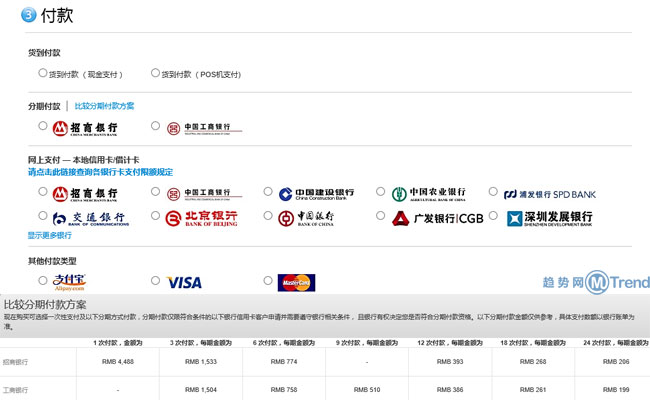Viewport: 650px width, 400px height.
Task: Select 中国建设银行 radio button
Action: [268, 192]
